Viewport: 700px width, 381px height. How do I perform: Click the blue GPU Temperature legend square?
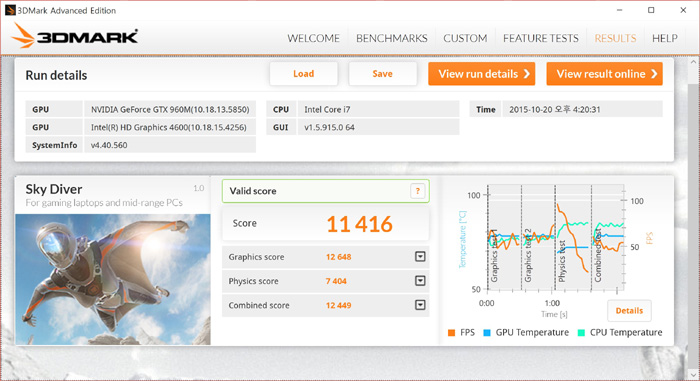point(487,333)
